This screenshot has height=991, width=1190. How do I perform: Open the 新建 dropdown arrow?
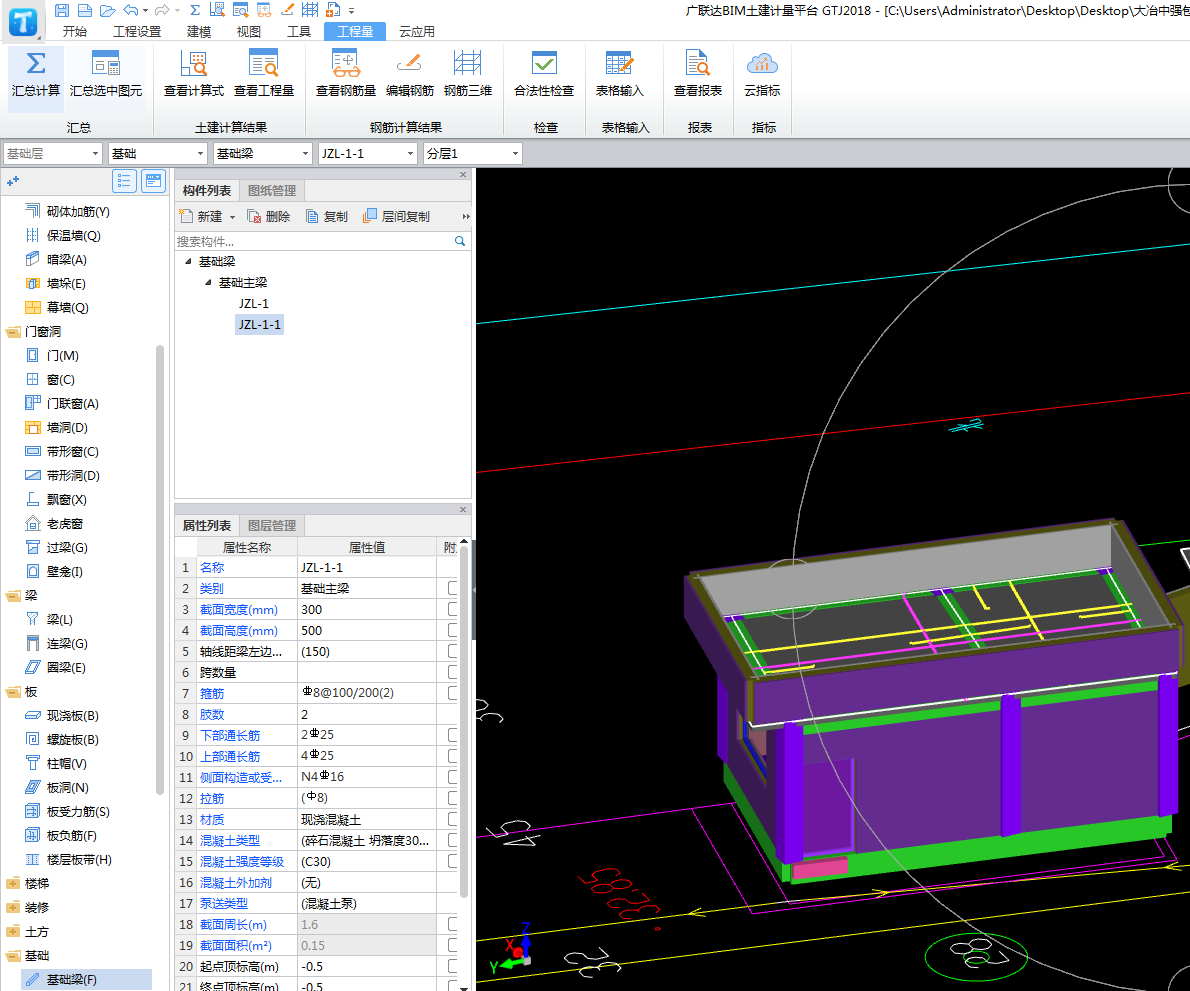(232, 217)
